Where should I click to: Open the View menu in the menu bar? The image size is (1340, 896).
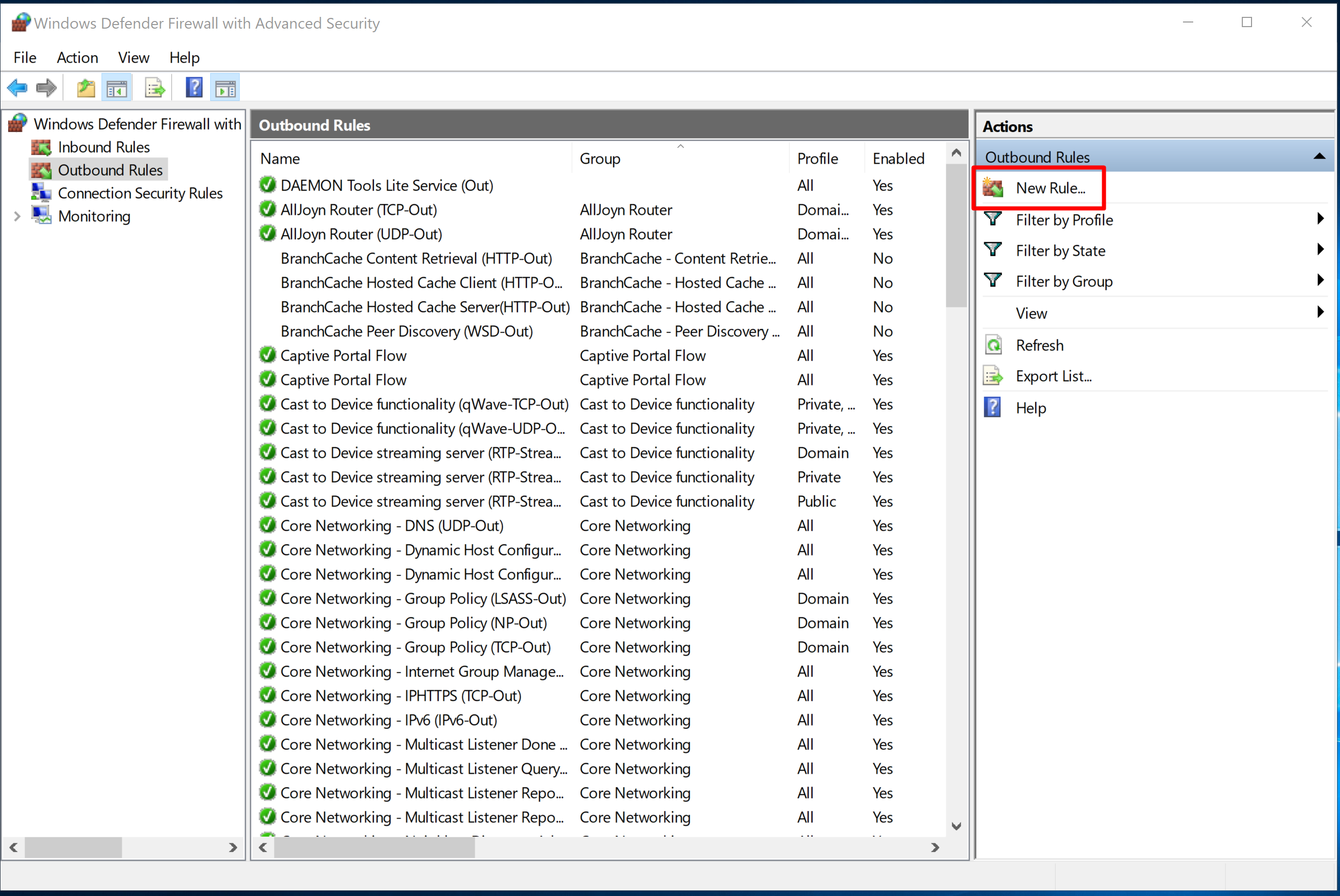pyautogui.click(x=133, y=58)
